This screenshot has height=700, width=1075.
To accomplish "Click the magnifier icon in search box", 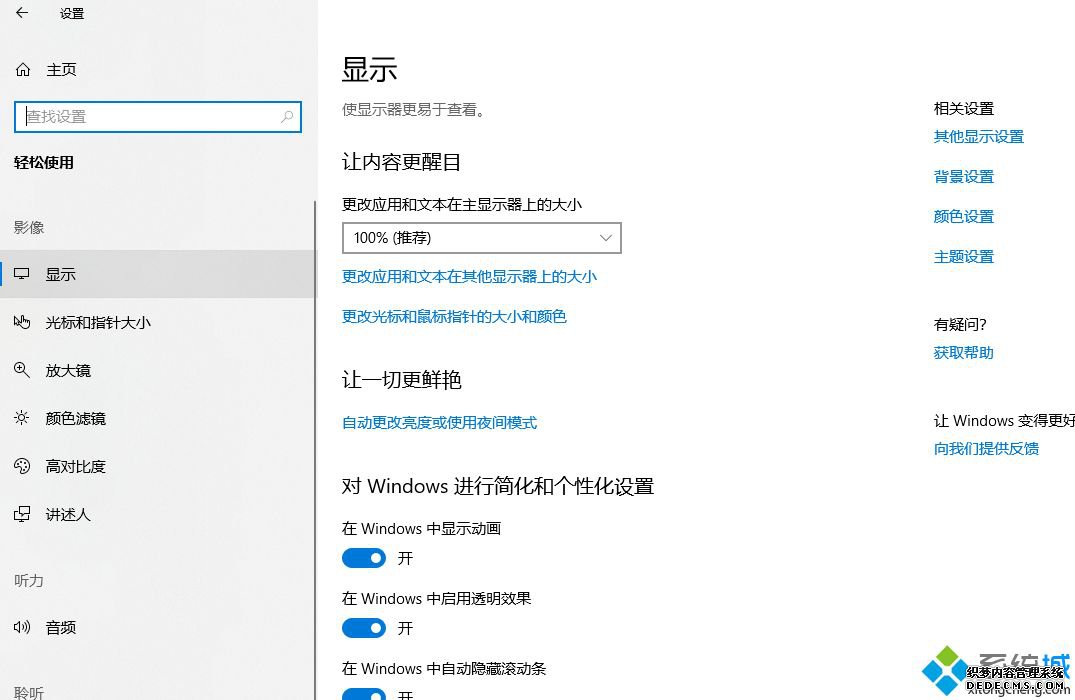I will [x=287, y=117].
